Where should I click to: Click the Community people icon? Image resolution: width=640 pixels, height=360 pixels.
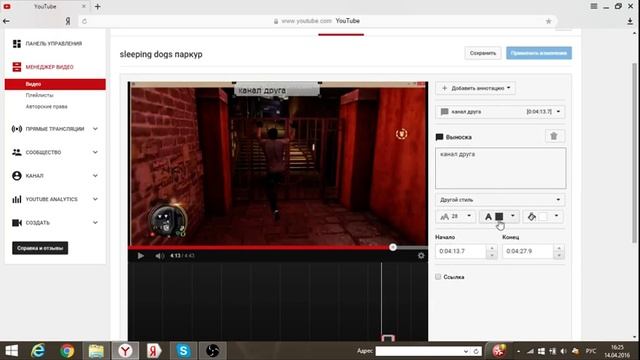click(x=17, y=152)
